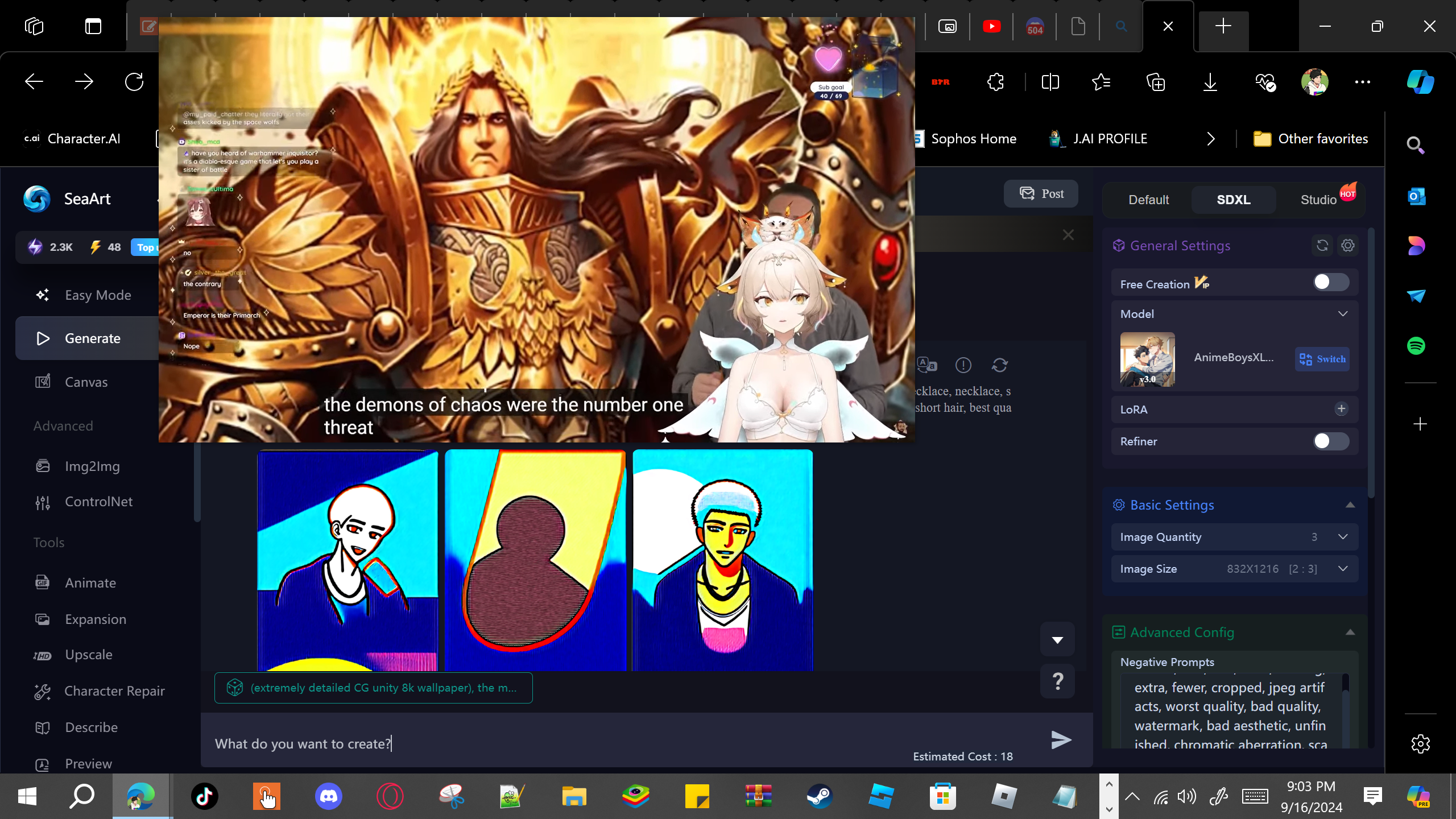Open the sidebar search icon
The image size is (1456, 819).
[x=1416, y=146]
